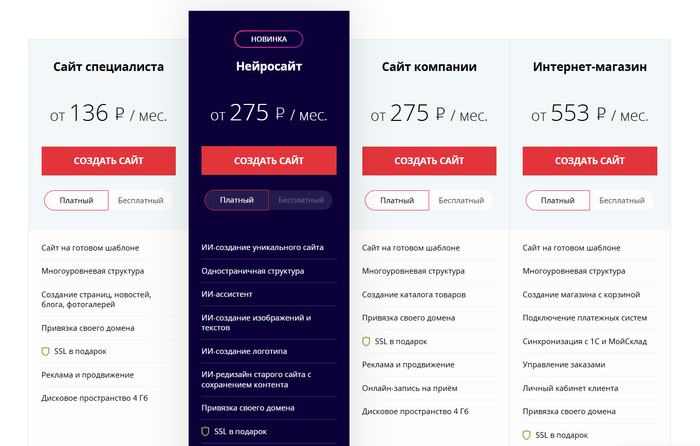Click the Интернет-магазин plan heading
The height and width of the screenshot is (446, 700).
[590, 67]
